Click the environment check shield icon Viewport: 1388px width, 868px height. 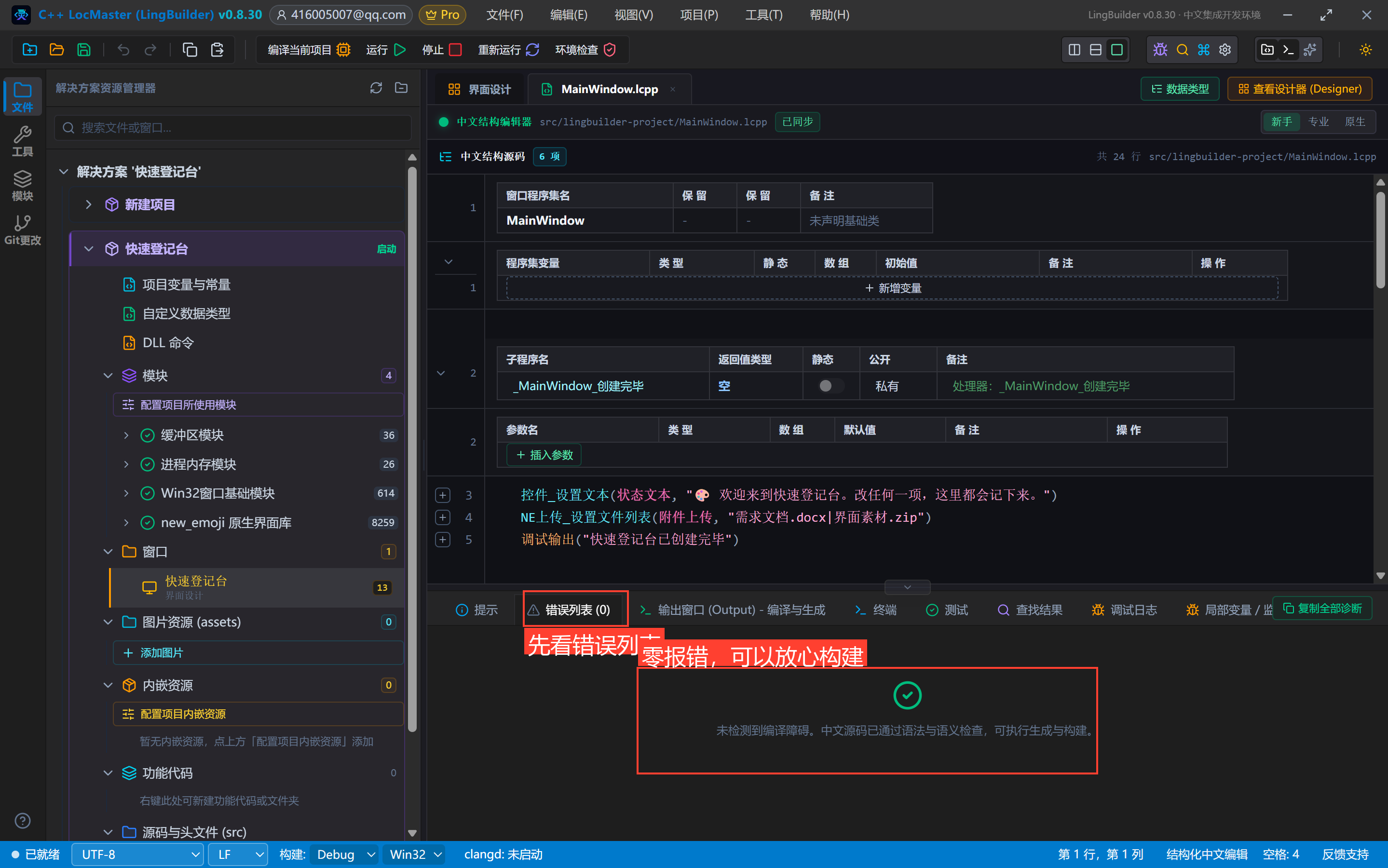pyautogui.click(x=610, y=50)
